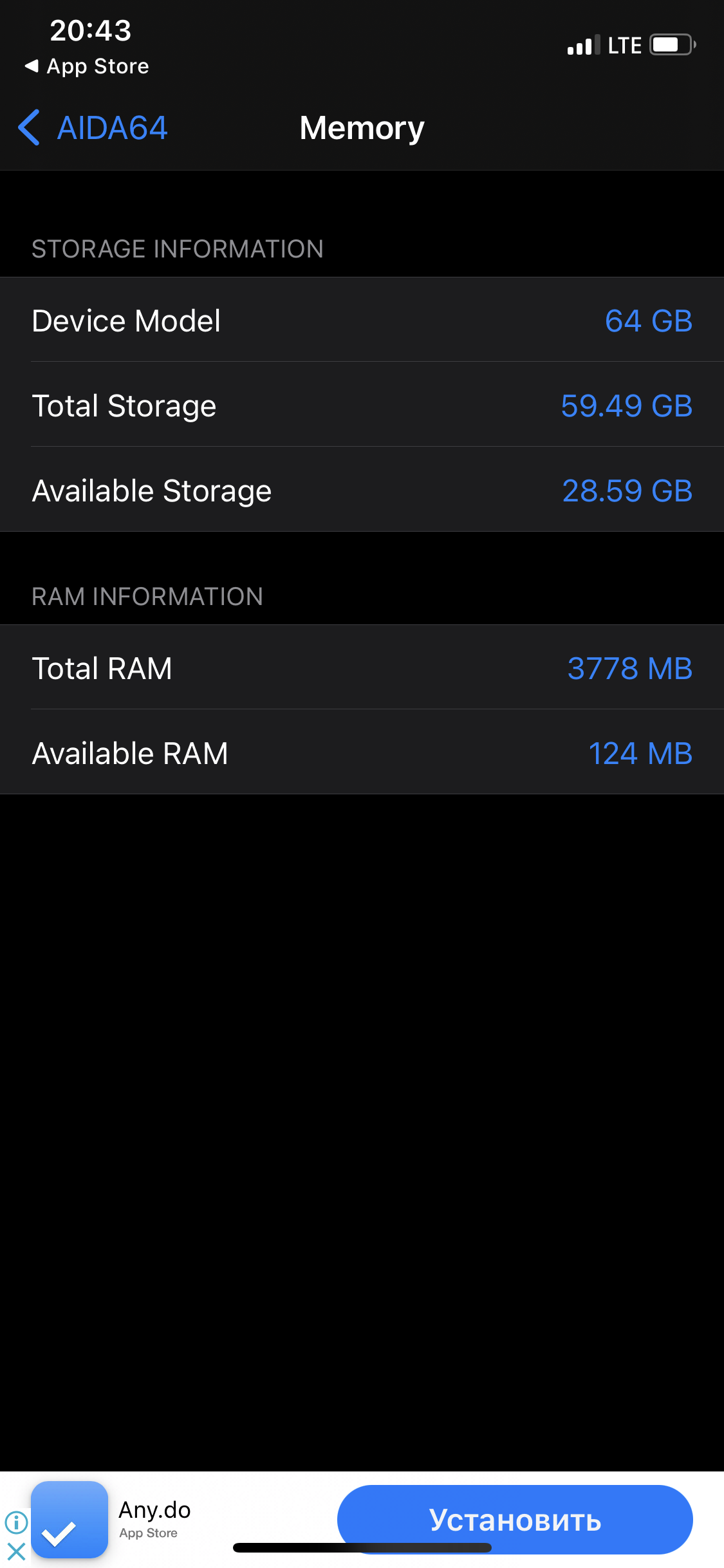Tap the home indicator bar

[x=362, y=1547]
